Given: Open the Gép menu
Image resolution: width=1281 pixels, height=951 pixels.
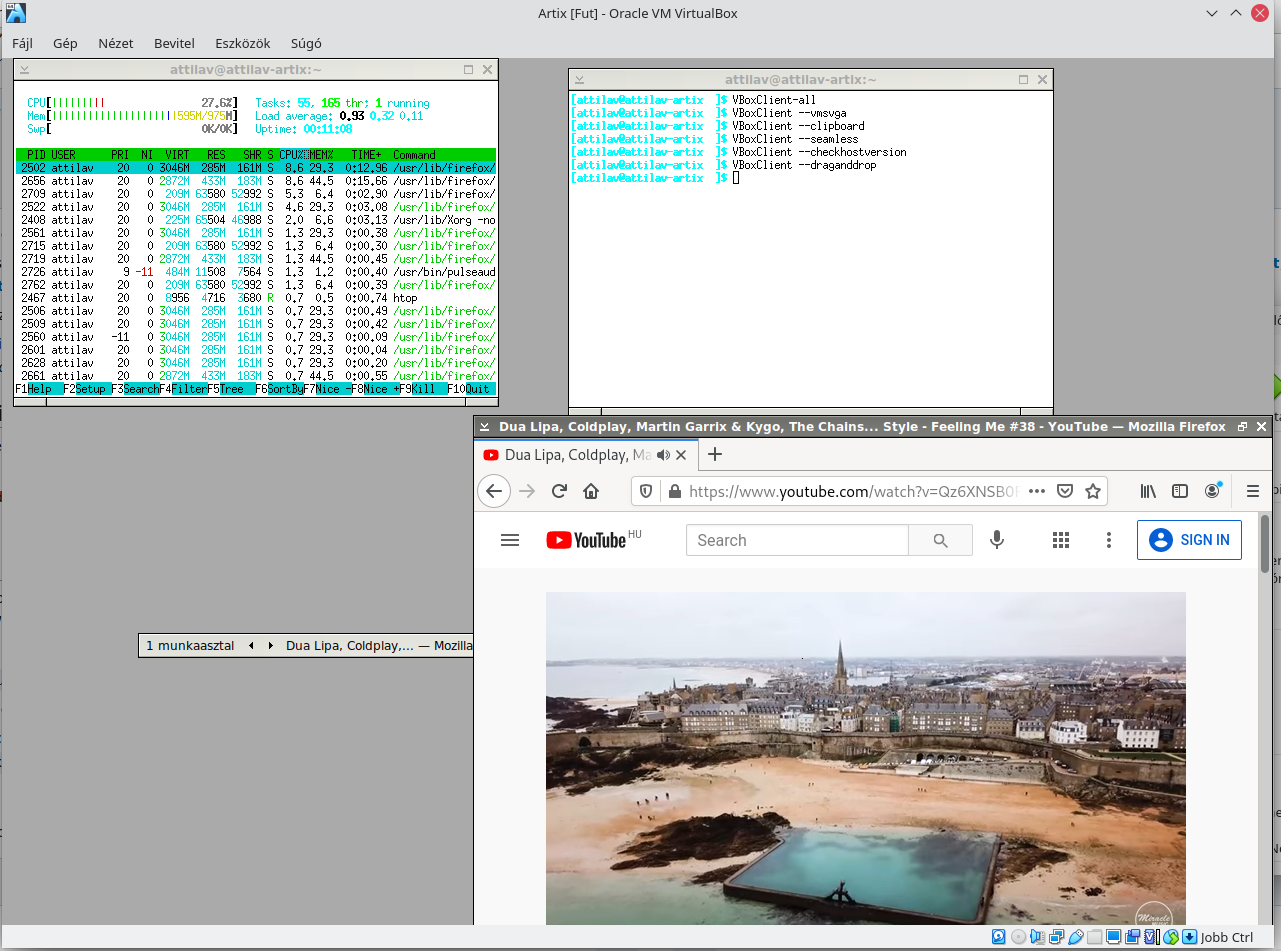Looking at the screenshot, I should [65, 44].
